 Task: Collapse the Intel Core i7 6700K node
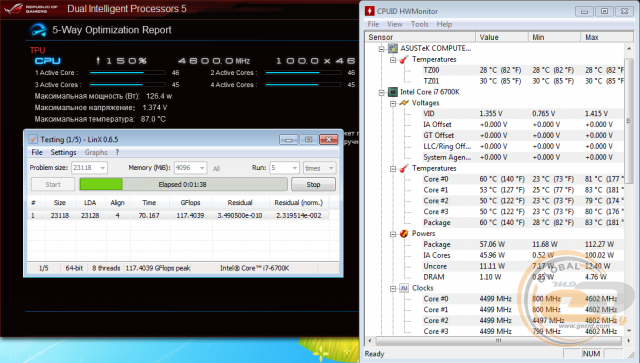[x=381, y=92]
